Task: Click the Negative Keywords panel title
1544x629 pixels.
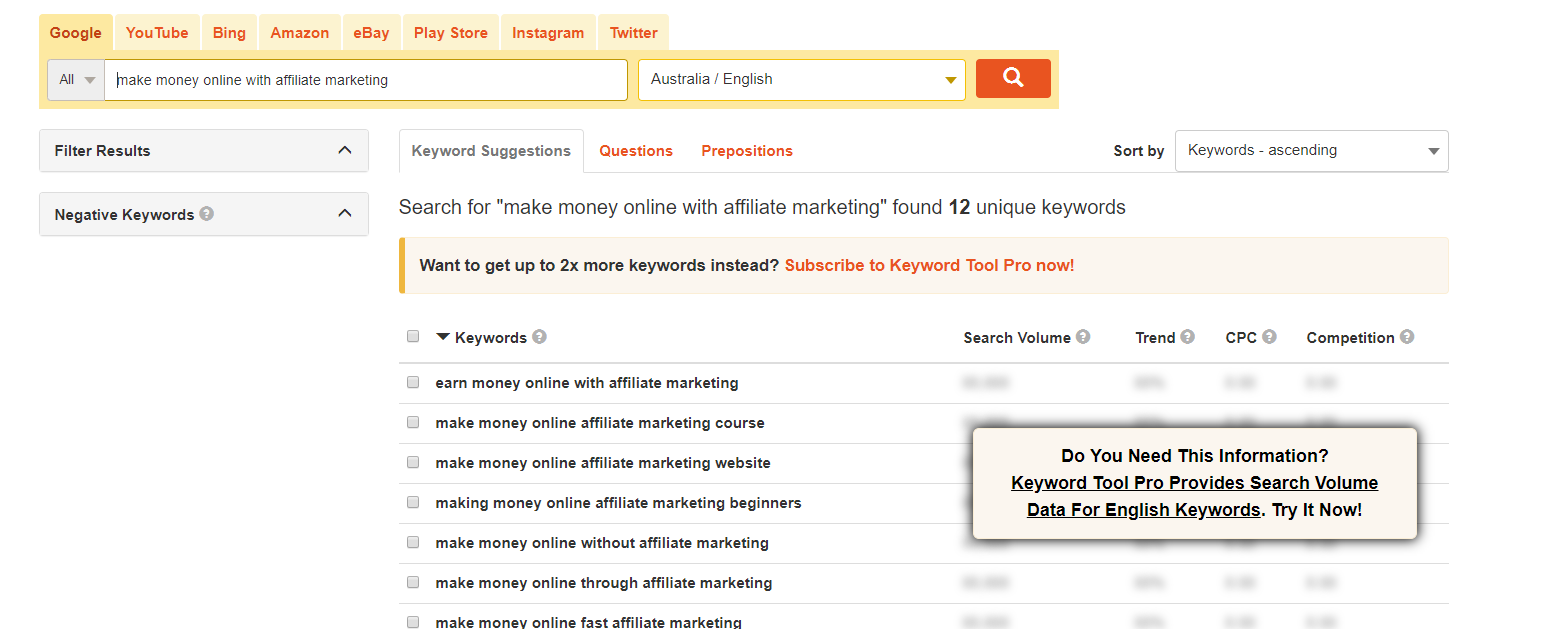Action: coord(124,215)
